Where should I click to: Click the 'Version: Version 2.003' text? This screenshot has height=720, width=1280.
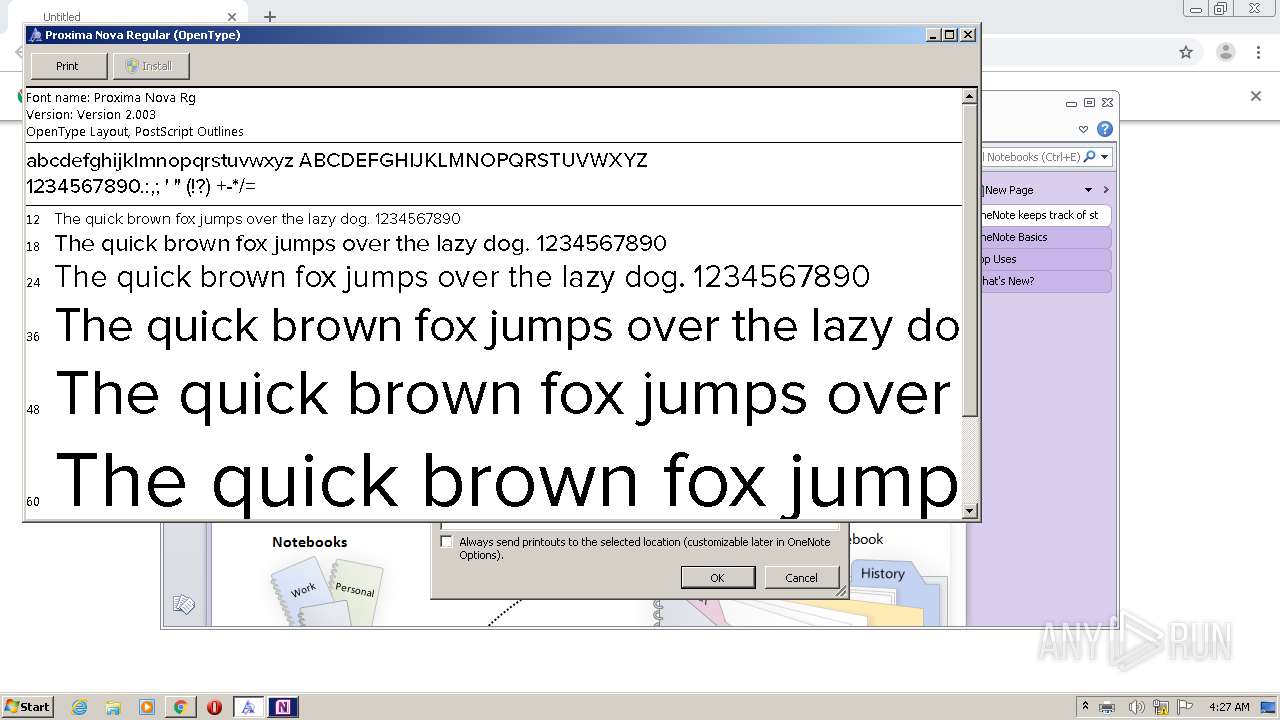[91, 115]
